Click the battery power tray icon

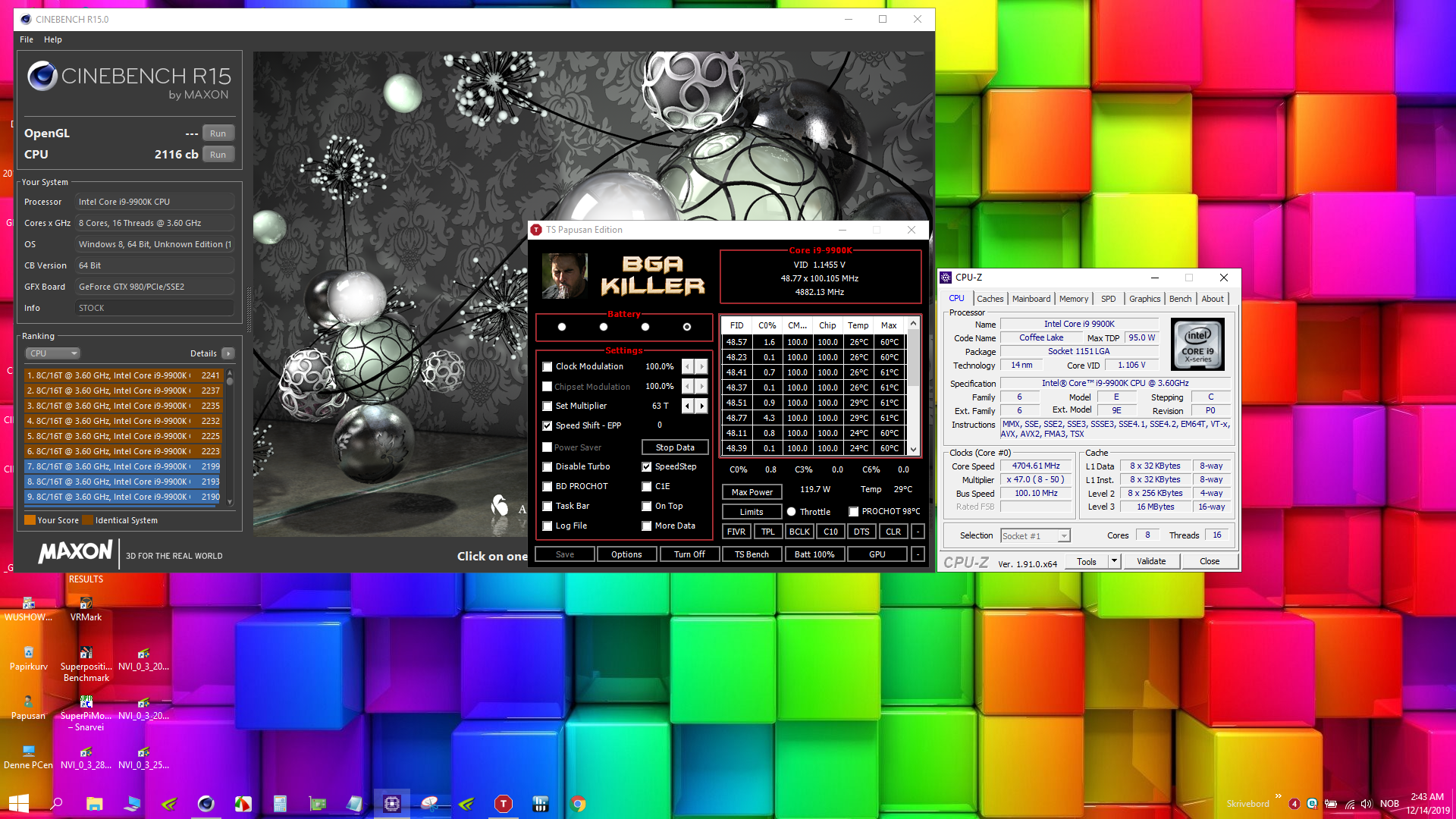point(1331,804)
